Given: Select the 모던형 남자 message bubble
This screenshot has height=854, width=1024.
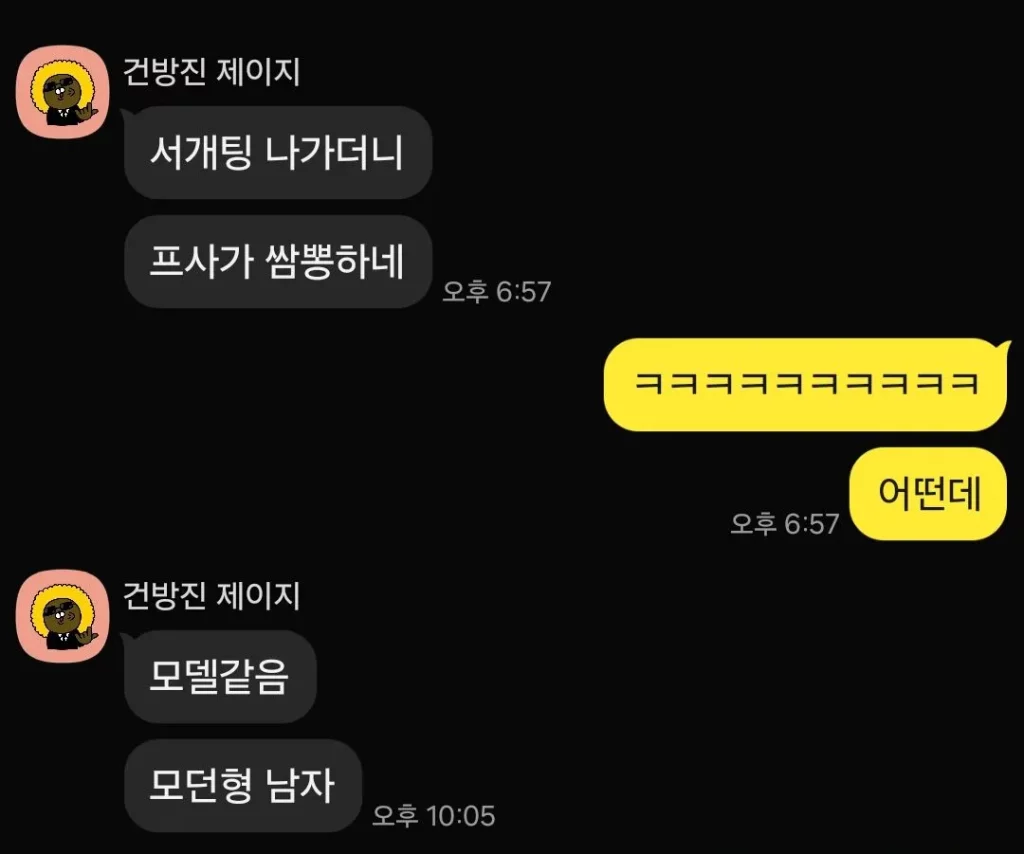Looking at the screenshot, I should click(x=243, y=785).
